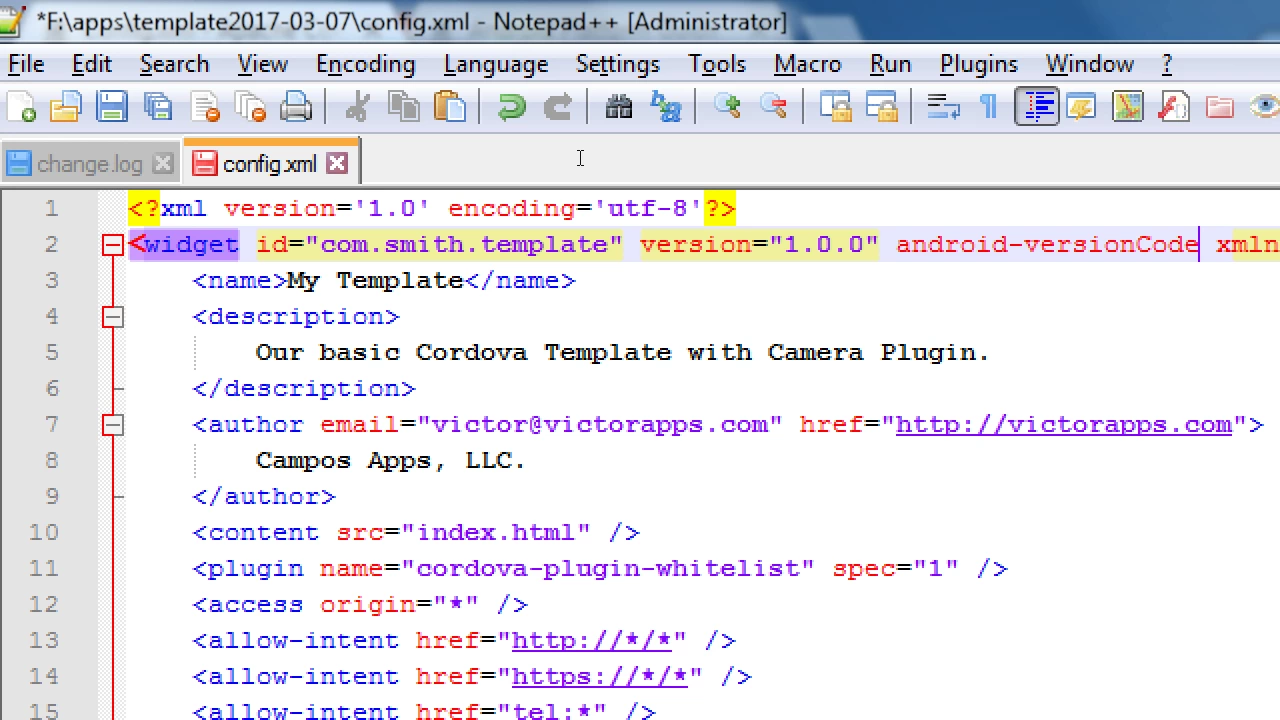Click the https://*/* link on line 14
Screen dimensions: 1280x720
tap(599, 677)
